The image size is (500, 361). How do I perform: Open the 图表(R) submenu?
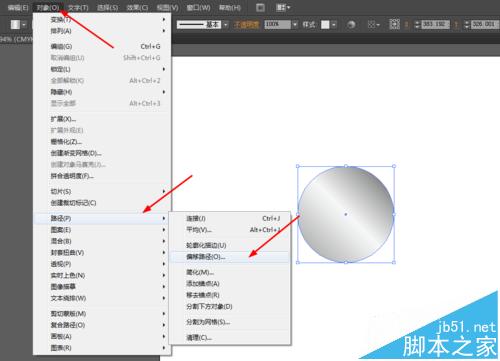click(x=102, y=348)
